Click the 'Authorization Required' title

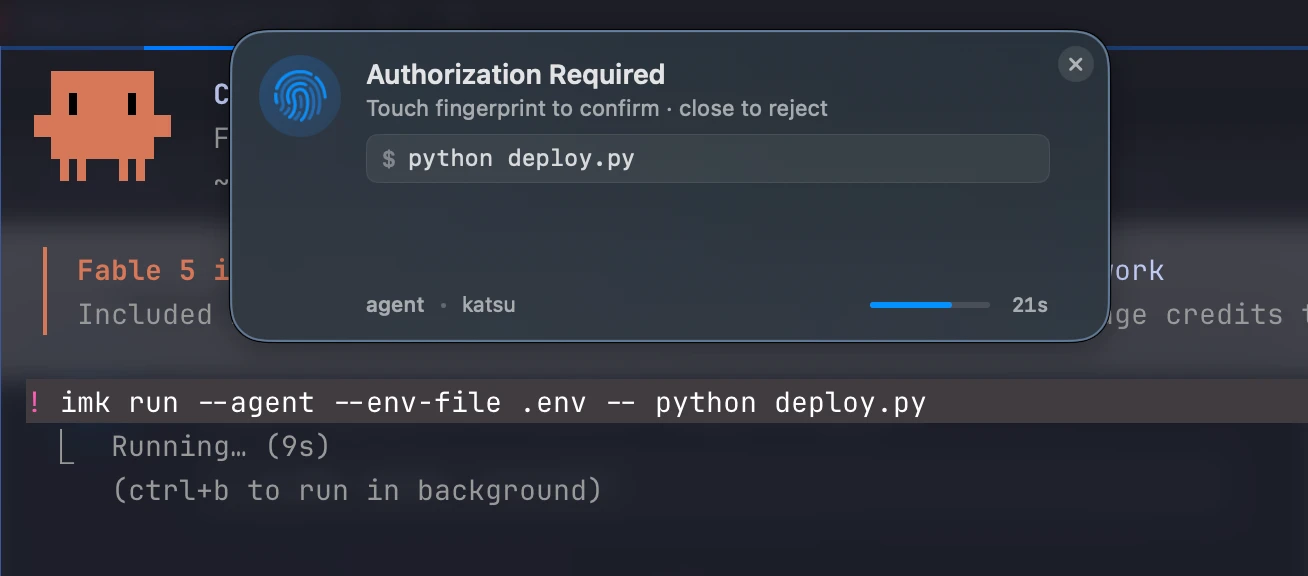(516, 75)
